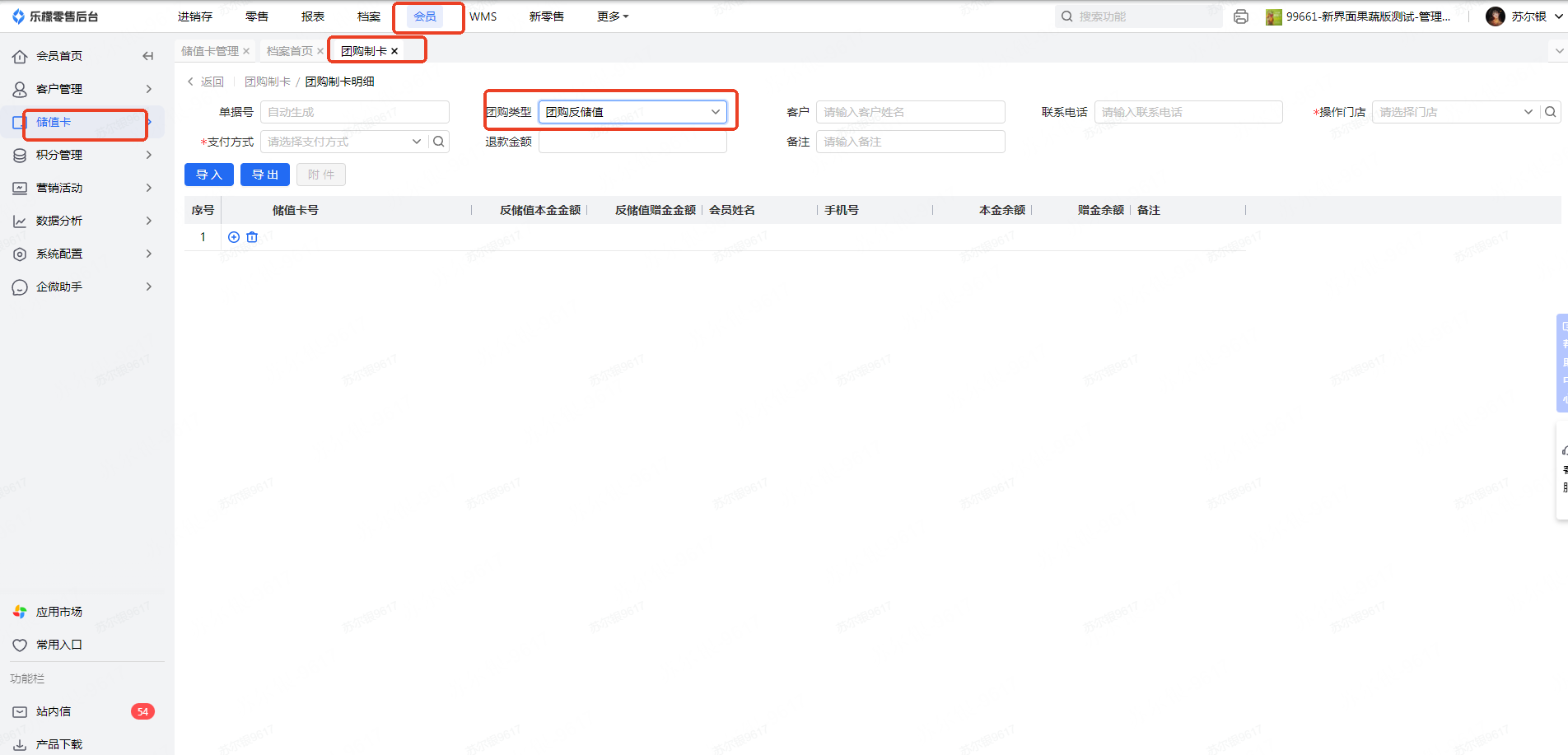Open 报表 top menu
Screen dimensions: 1568x755
click(x=313, y=16)
